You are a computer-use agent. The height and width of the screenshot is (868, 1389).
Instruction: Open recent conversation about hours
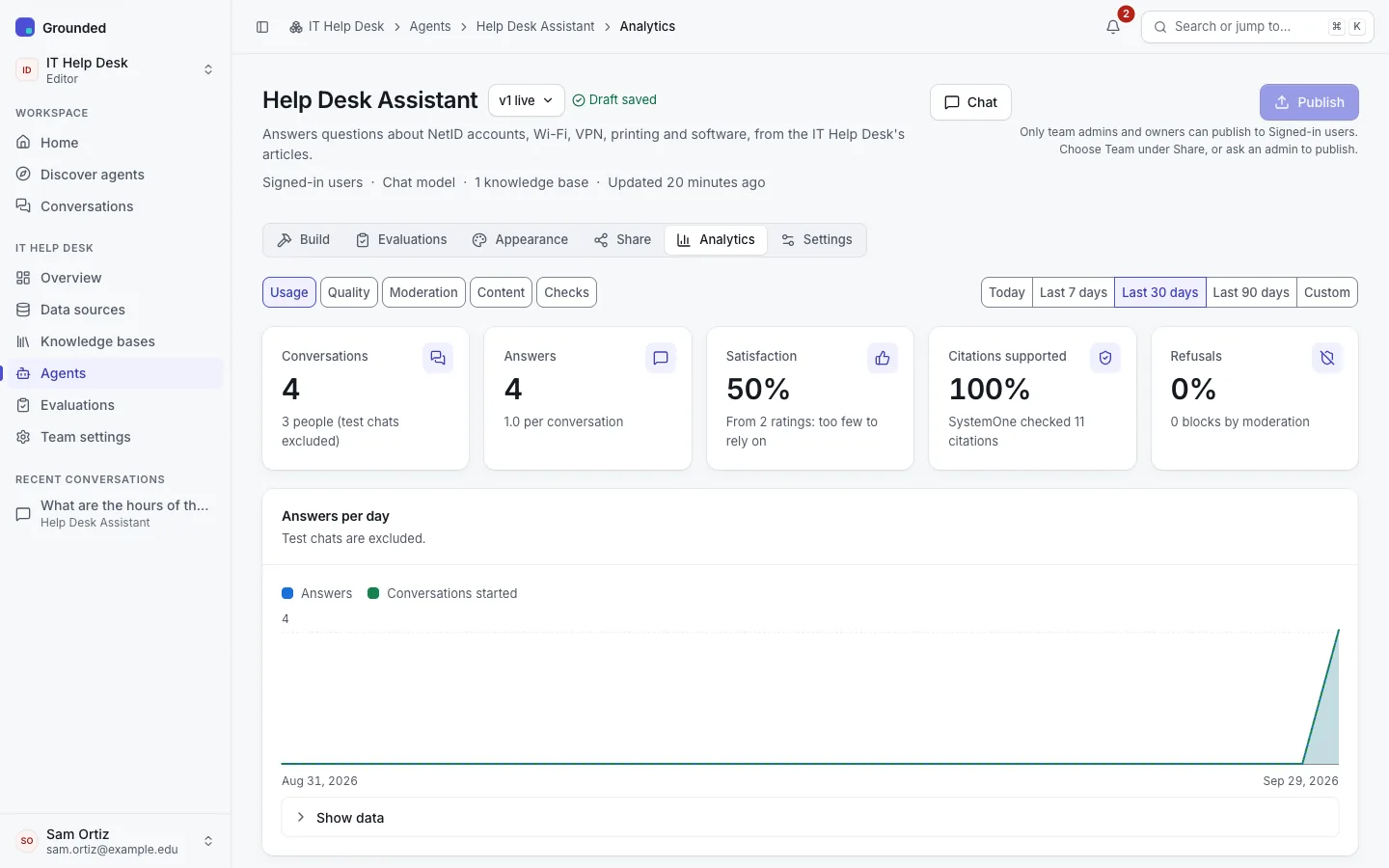115,513
